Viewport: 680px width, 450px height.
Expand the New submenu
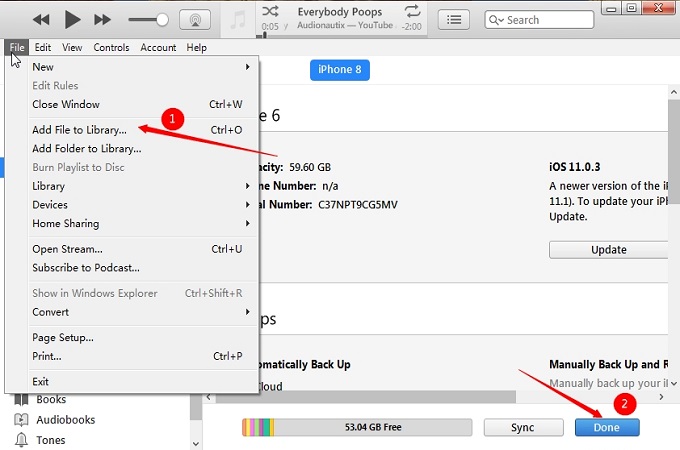click(141, 67)
